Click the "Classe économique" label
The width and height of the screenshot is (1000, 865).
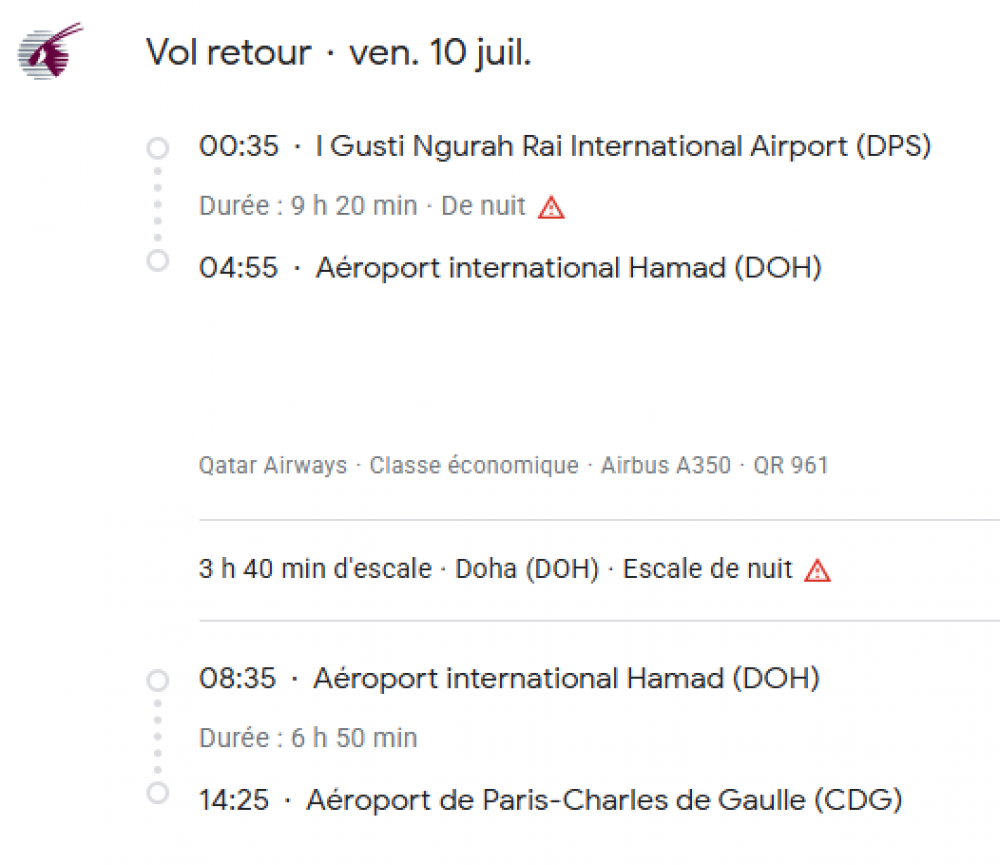pyautogui.click(x=474, y=466)
